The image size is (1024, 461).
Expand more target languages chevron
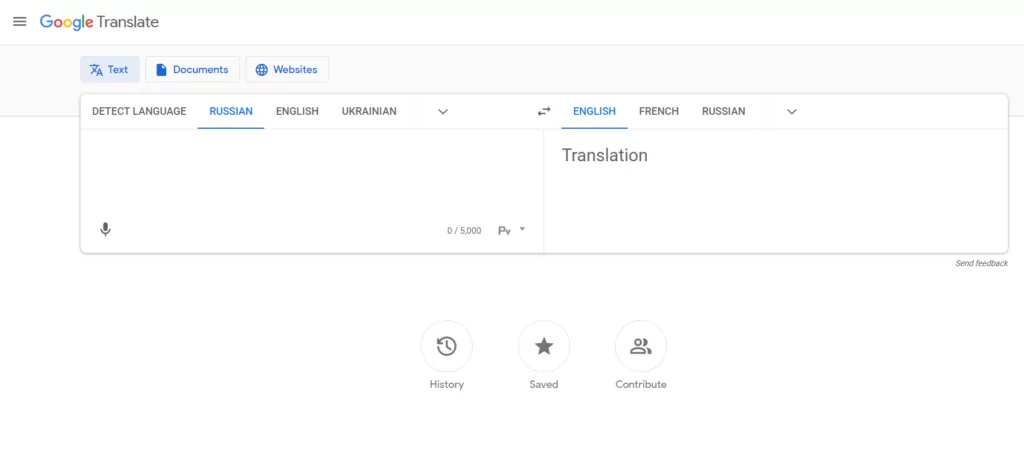coord(792,112)
